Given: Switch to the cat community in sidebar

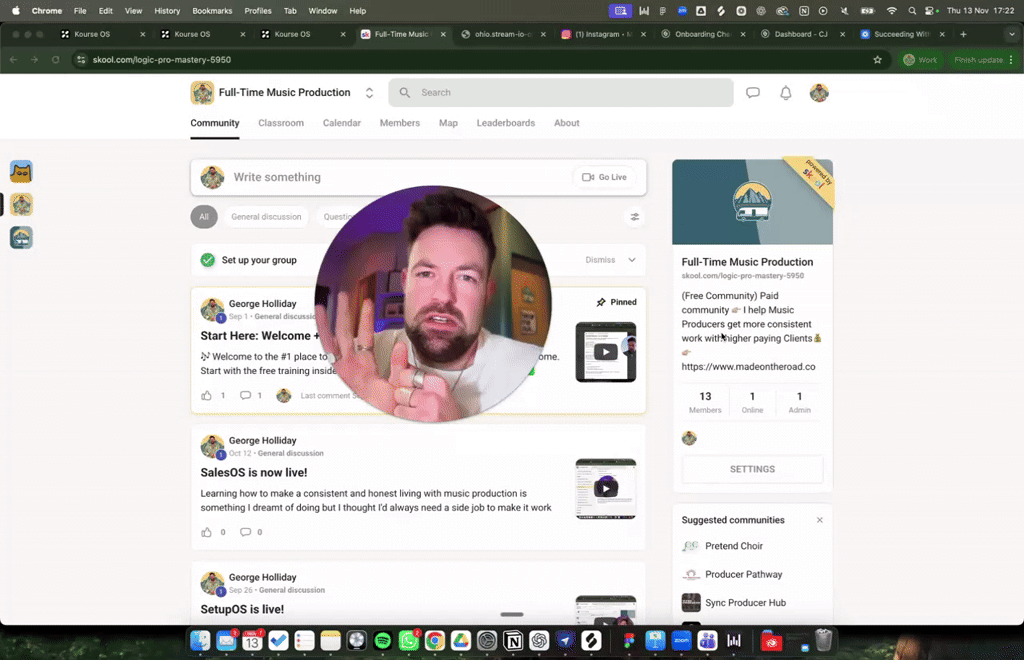Looking at the screenshot, I should (21, 172).
